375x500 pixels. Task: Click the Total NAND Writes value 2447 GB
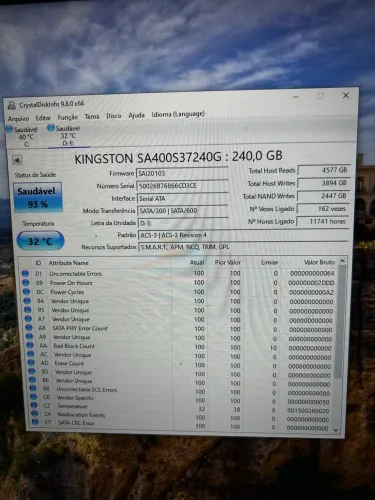(323, 196)
